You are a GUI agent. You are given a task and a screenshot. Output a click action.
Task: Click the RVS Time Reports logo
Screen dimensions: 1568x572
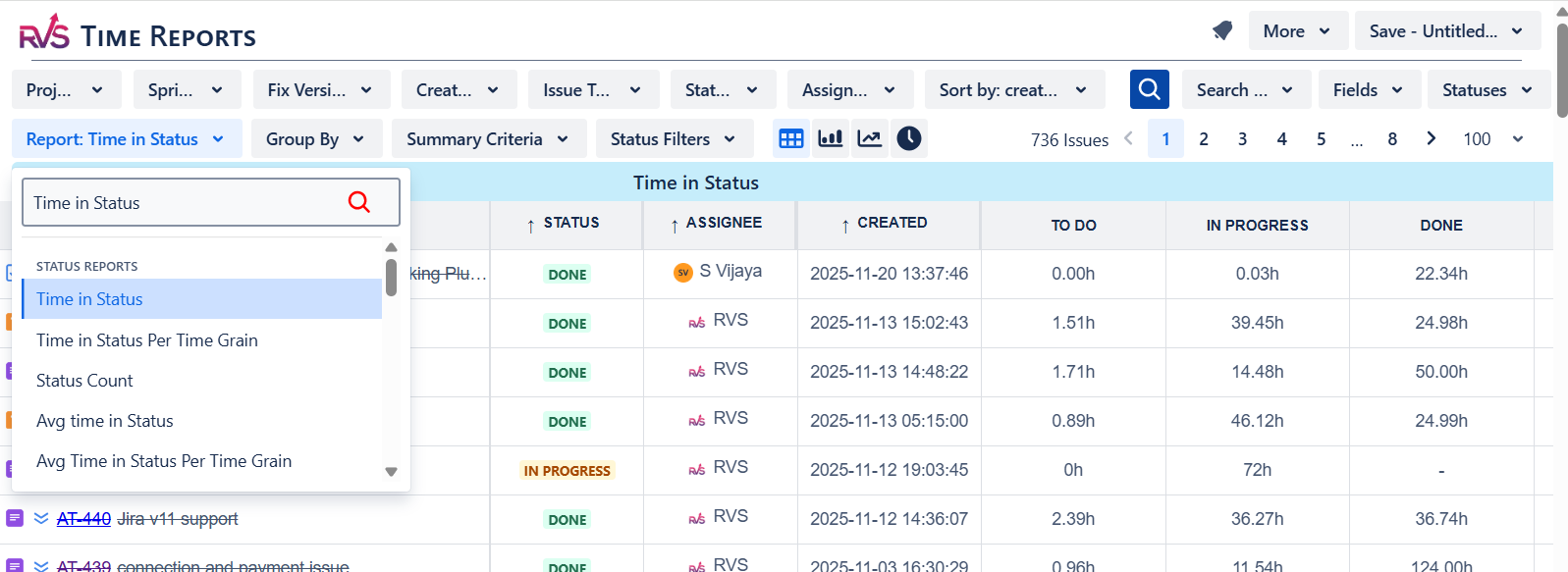138,32
